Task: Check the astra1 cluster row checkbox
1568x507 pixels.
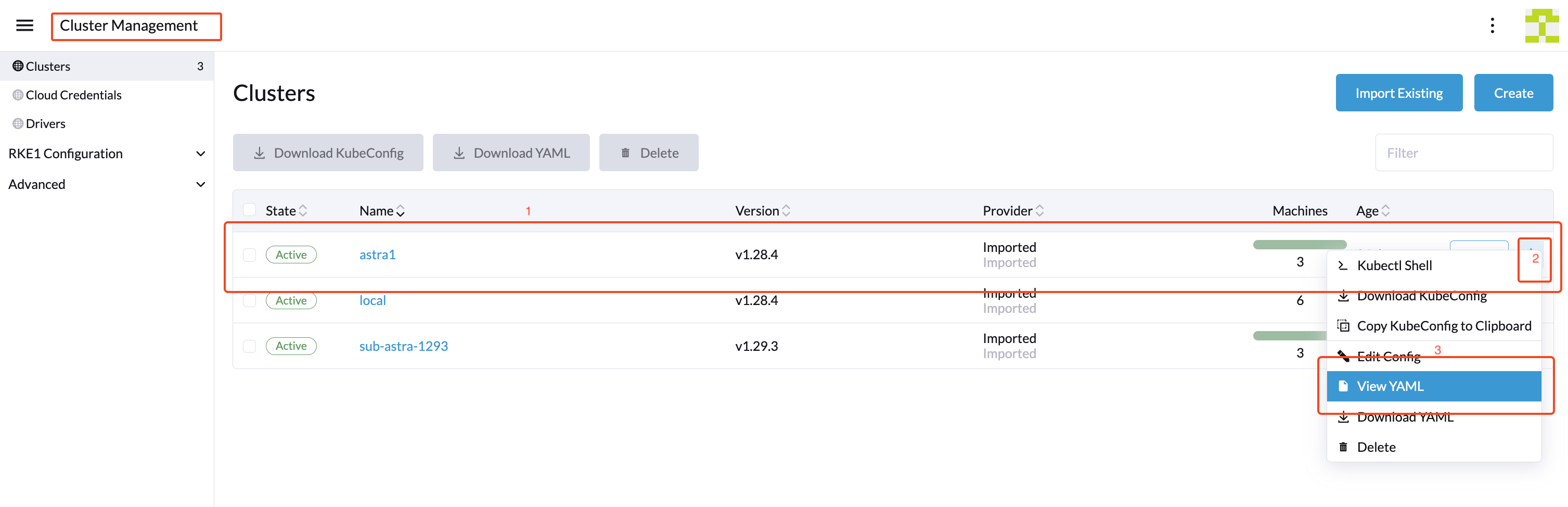Action: point(250,255)
